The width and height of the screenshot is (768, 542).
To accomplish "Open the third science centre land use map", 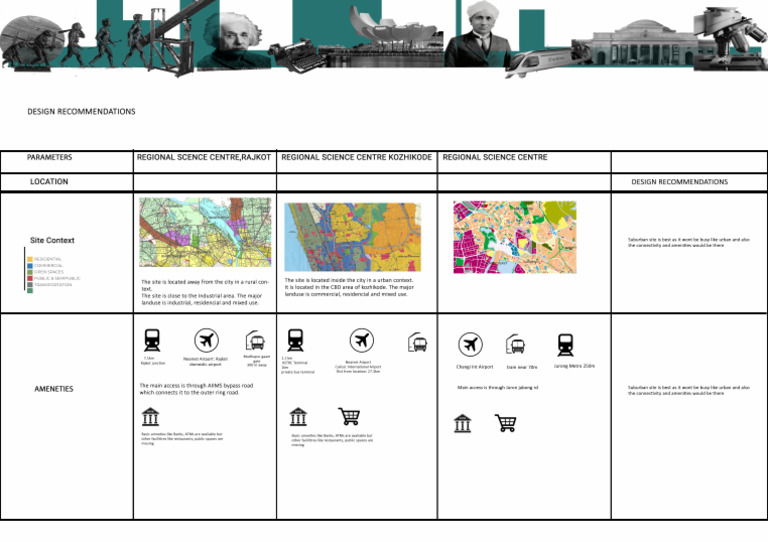I will tap(515, 237).
